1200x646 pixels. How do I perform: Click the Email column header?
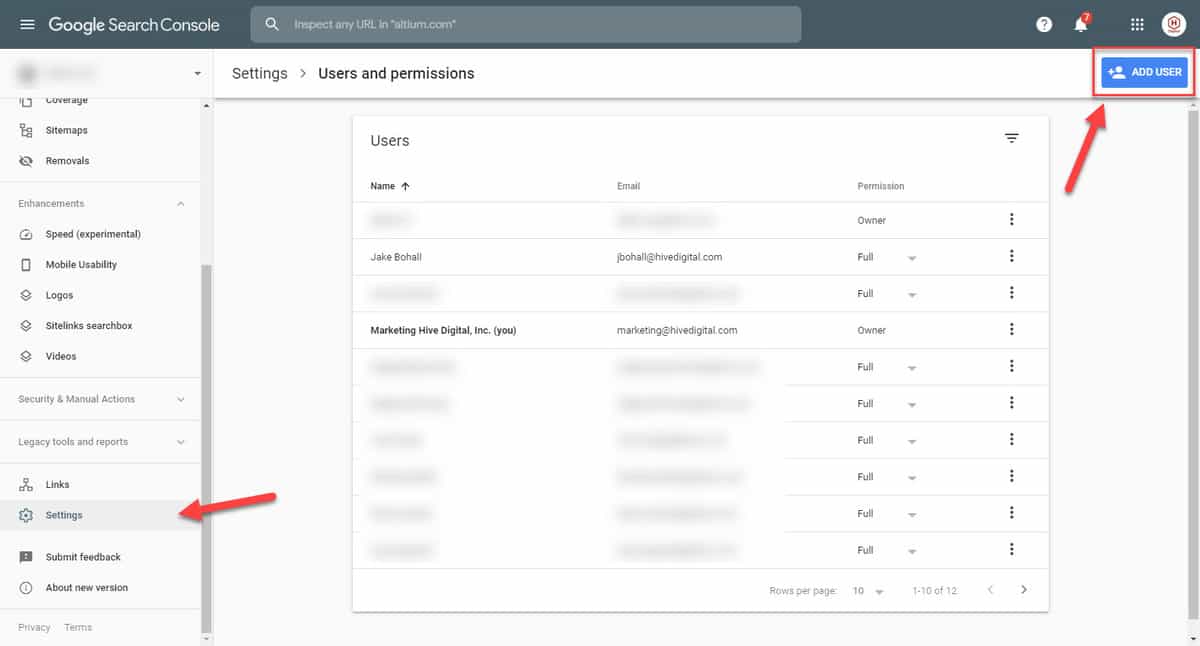click(629, 186)
